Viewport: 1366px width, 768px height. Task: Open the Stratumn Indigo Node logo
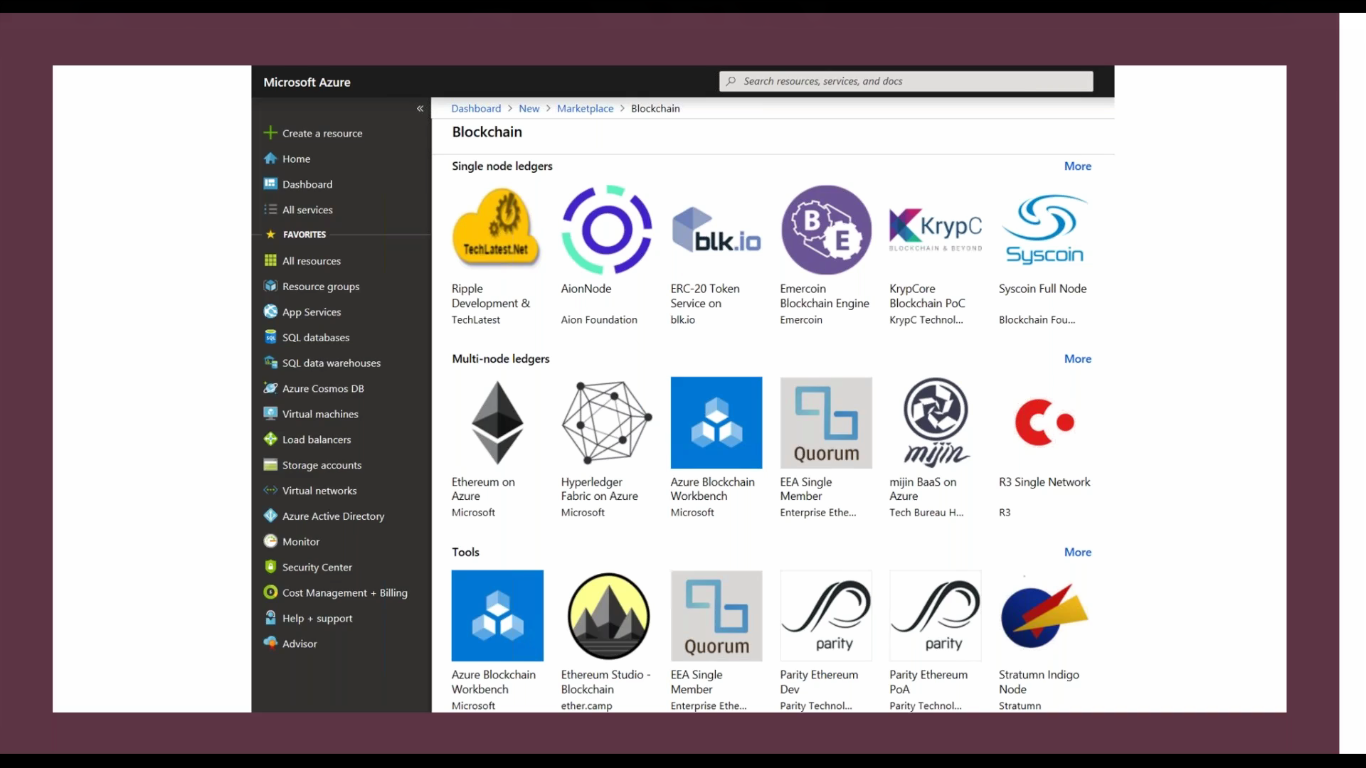[x=1044, y=615]
